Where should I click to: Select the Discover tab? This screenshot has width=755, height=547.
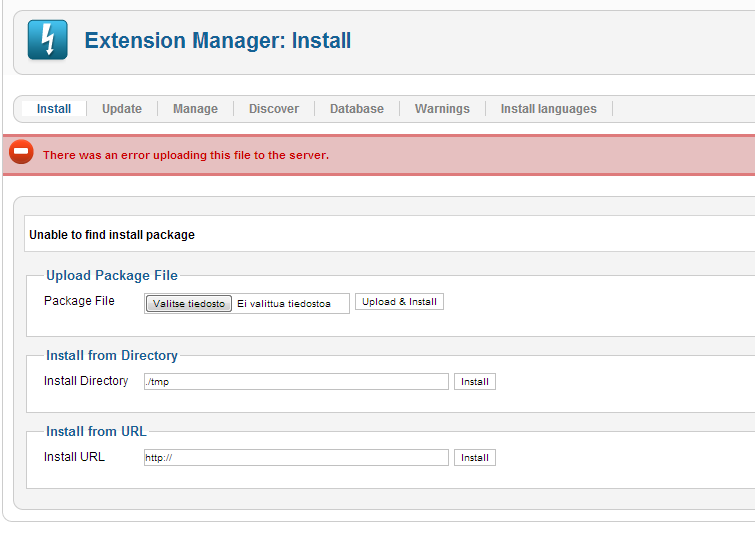[274, 109]
